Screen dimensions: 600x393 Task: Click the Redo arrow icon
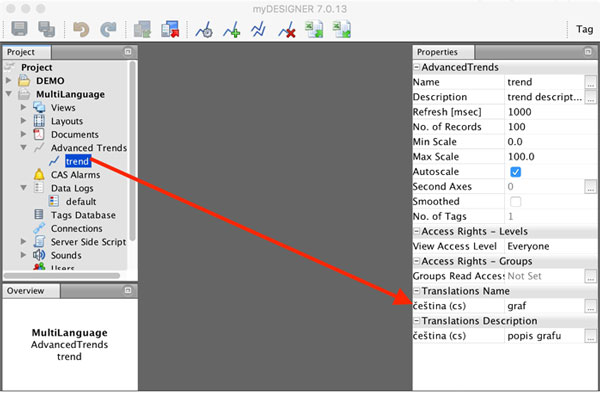(x=108, y=29)
